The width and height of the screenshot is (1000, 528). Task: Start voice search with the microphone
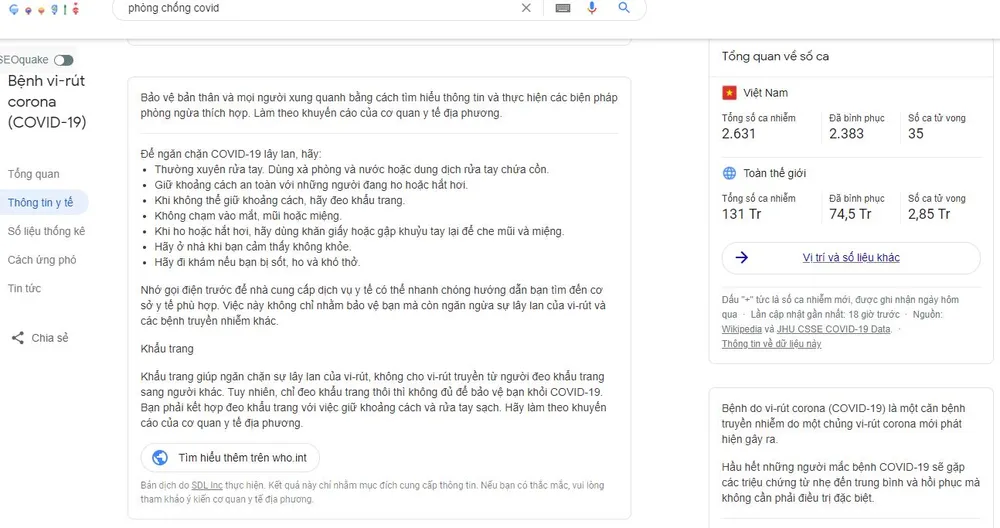click(592, 8)
